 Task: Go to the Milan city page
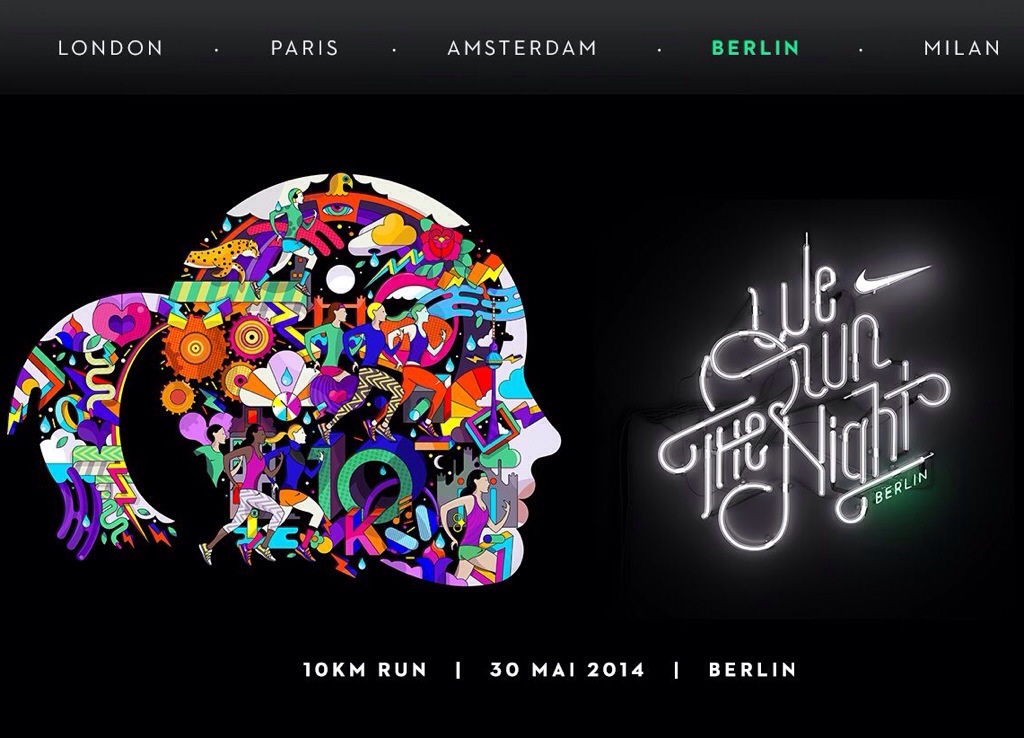tap(961, 48)
